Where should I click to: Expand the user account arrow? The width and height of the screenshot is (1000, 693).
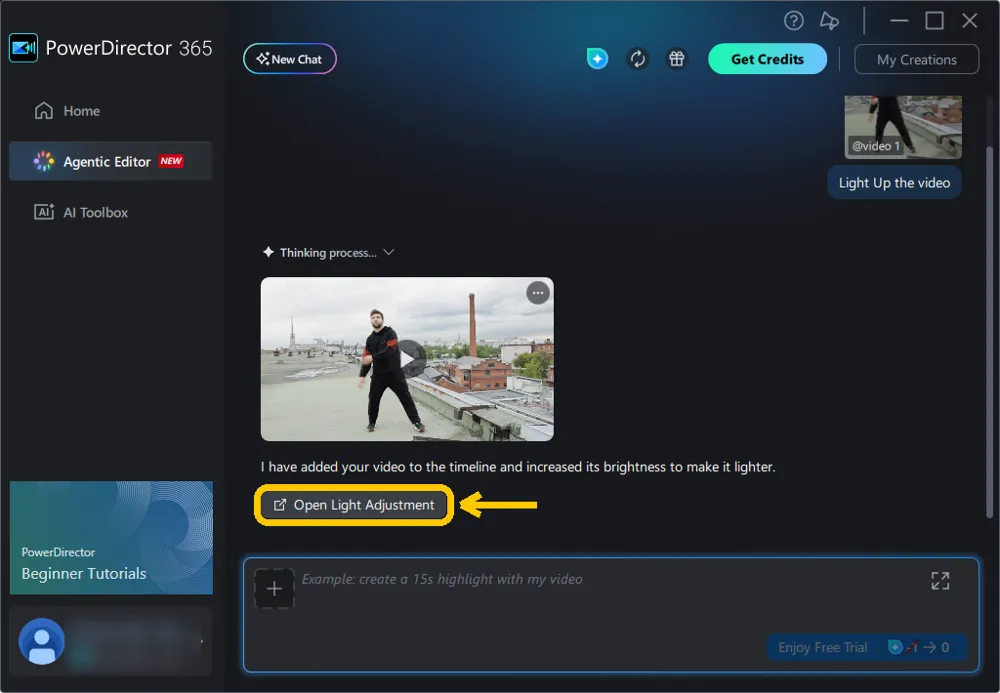(x=202, y=641)
